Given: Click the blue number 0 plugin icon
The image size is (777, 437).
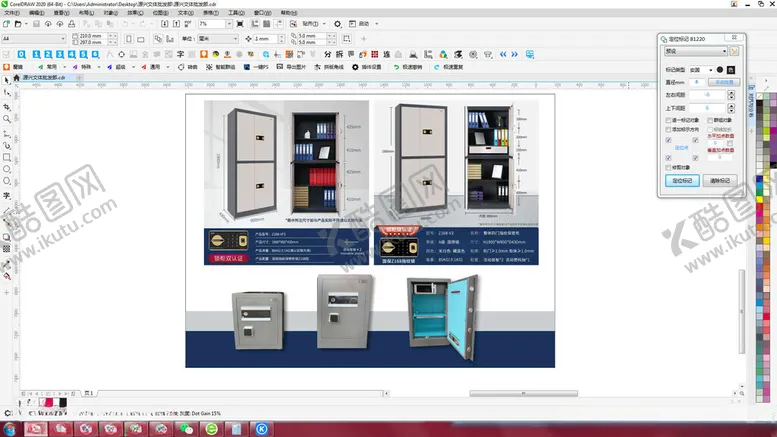Looking at the screenshot, I should coord(21,55).
